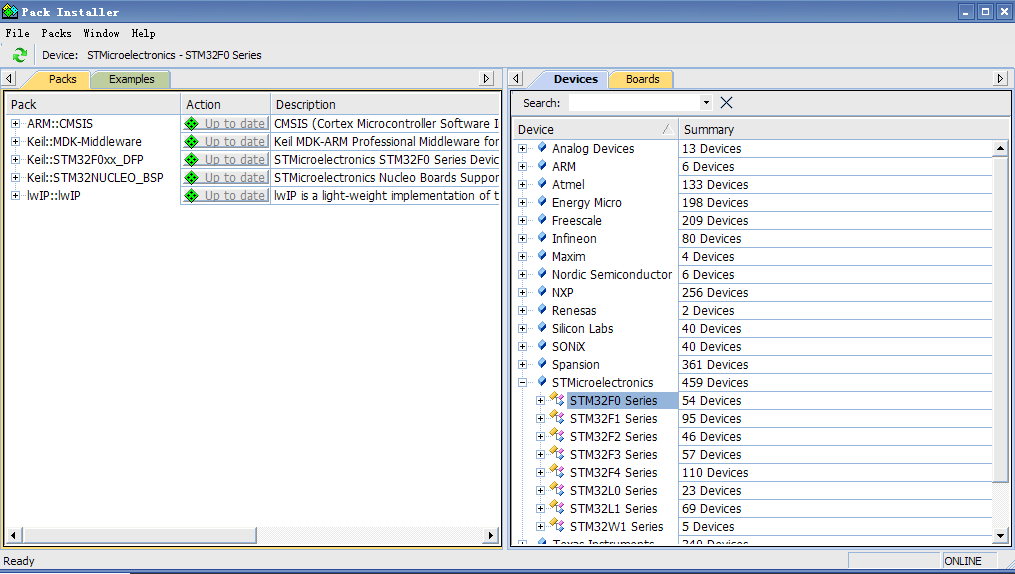This screenshot has width=1015, height=574.
Task: Click the green status icon for ARM::CMSIS
Action: 192,124
